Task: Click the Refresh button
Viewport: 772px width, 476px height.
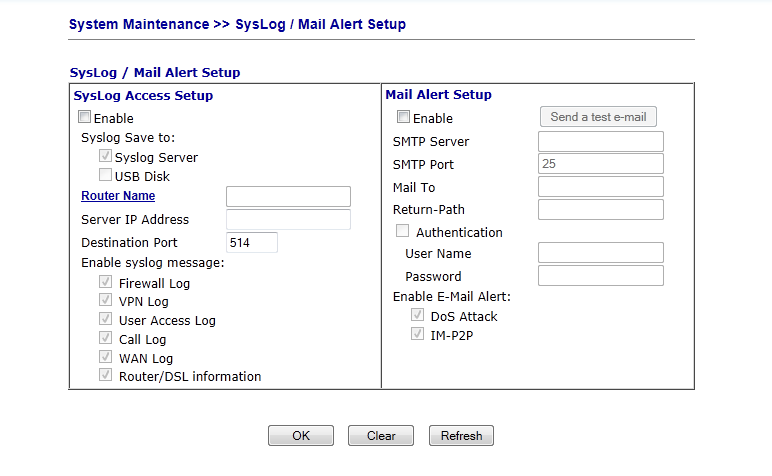Action: click(x=461, y=436)
